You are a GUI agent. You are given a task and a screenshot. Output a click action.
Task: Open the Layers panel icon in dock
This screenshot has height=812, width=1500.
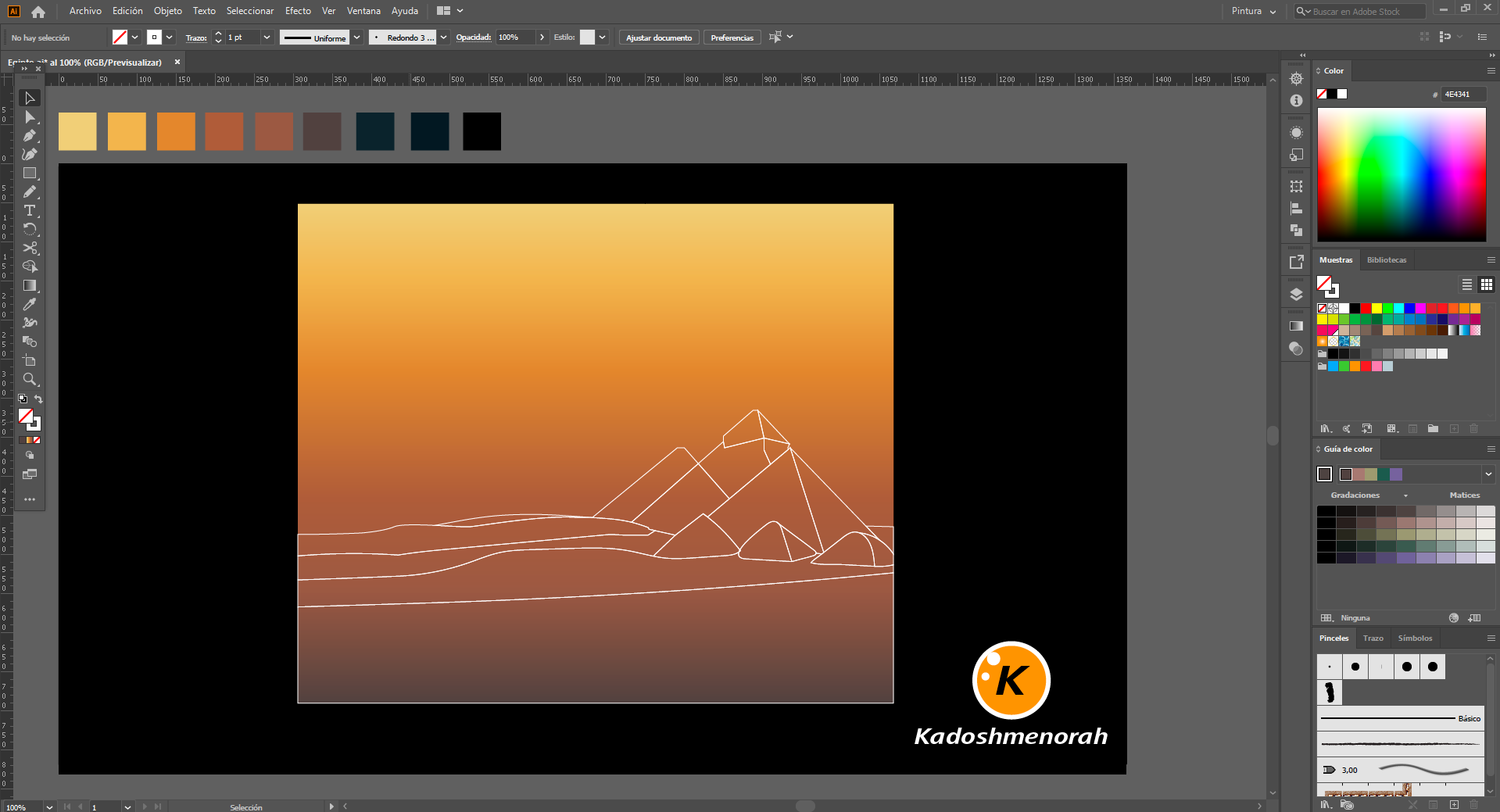tap(1296, 294)
